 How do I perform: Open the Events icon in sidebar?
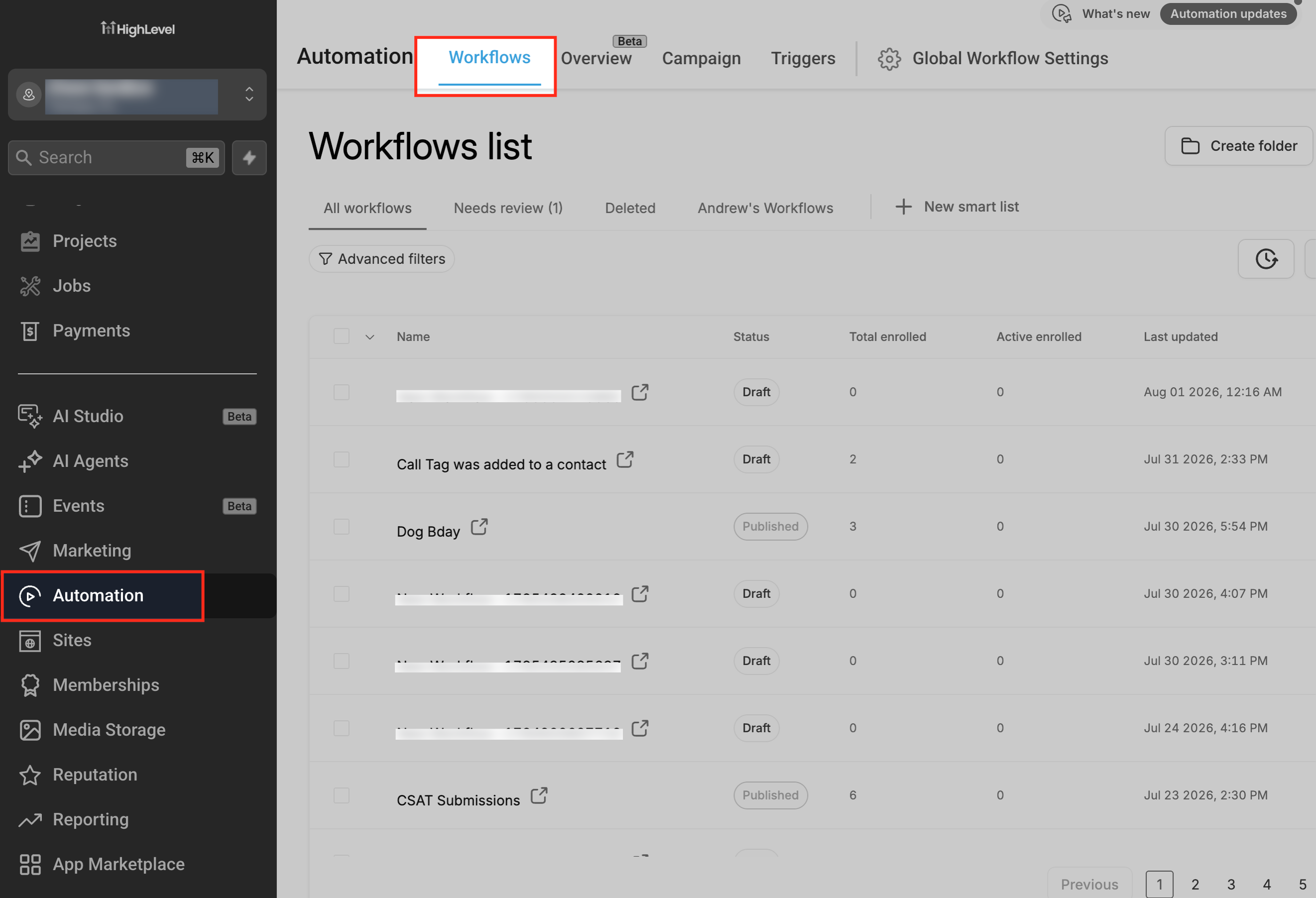tap(30, 506)
